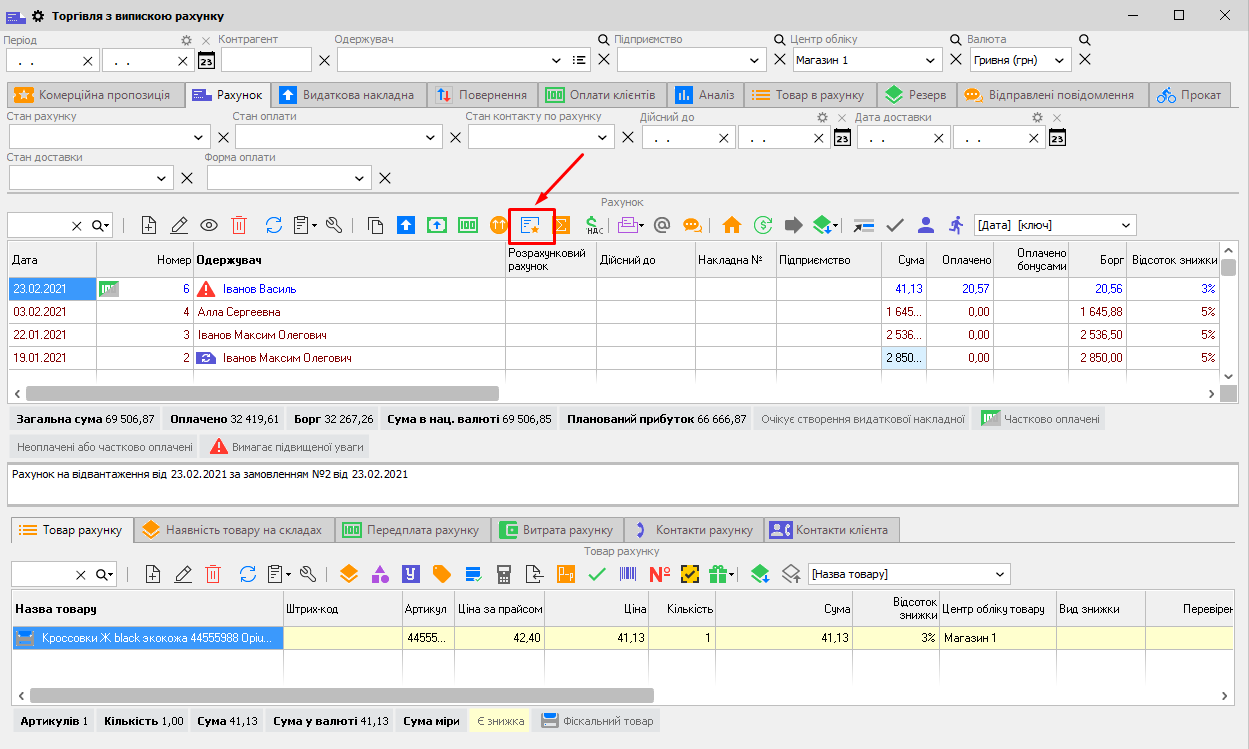This screenshot has width=1249, height=749.
Task: Click the invoice-with-star icon highlighted in red
Action: click(531, 225)
